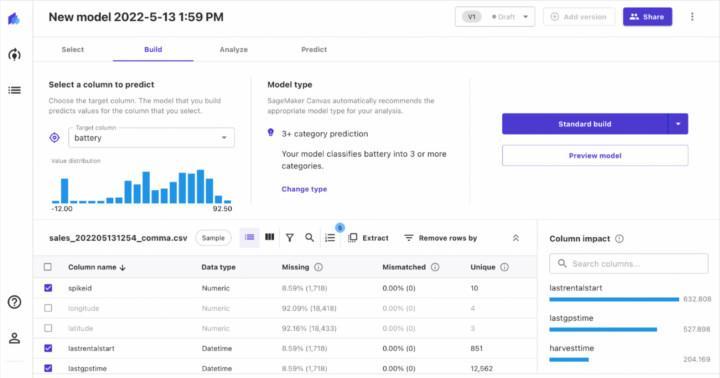Uncheck the lastrentalstart column checkbox

click(48, 348)
